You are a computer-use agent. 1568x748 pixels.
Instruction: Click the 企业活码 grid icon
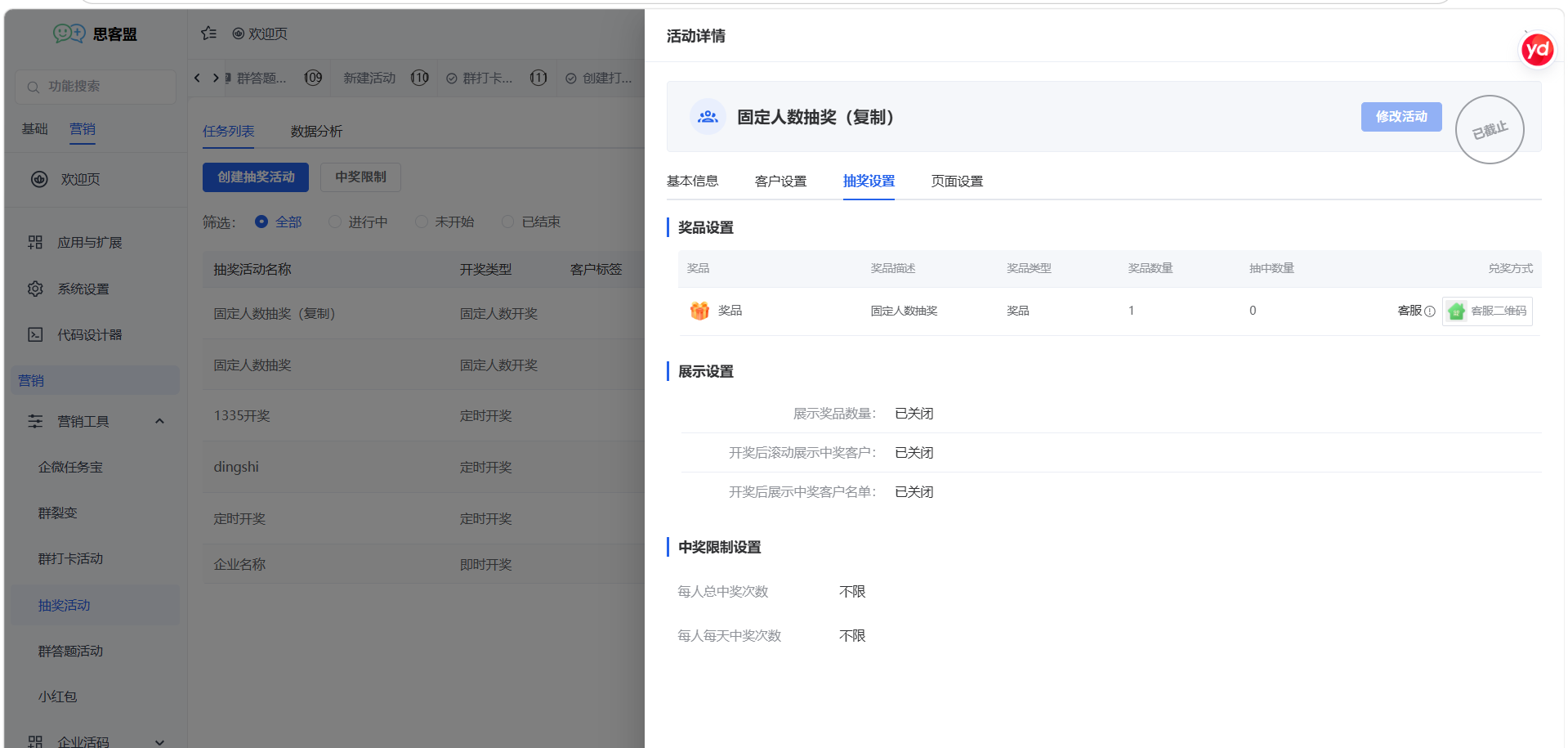[35, 741]
